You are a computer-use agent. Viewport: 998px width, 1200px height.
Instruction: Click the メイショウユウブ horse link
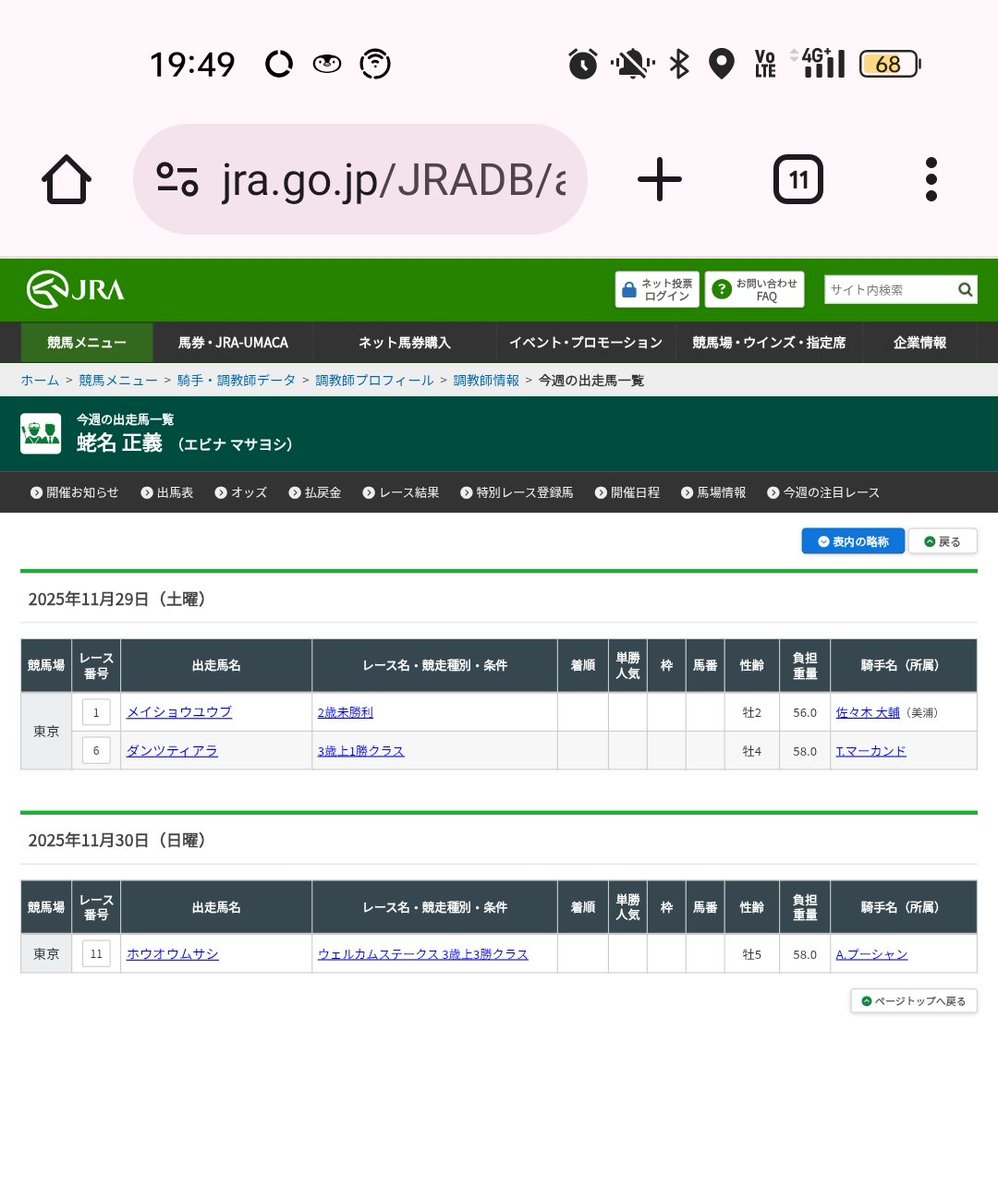coord(179,712)
